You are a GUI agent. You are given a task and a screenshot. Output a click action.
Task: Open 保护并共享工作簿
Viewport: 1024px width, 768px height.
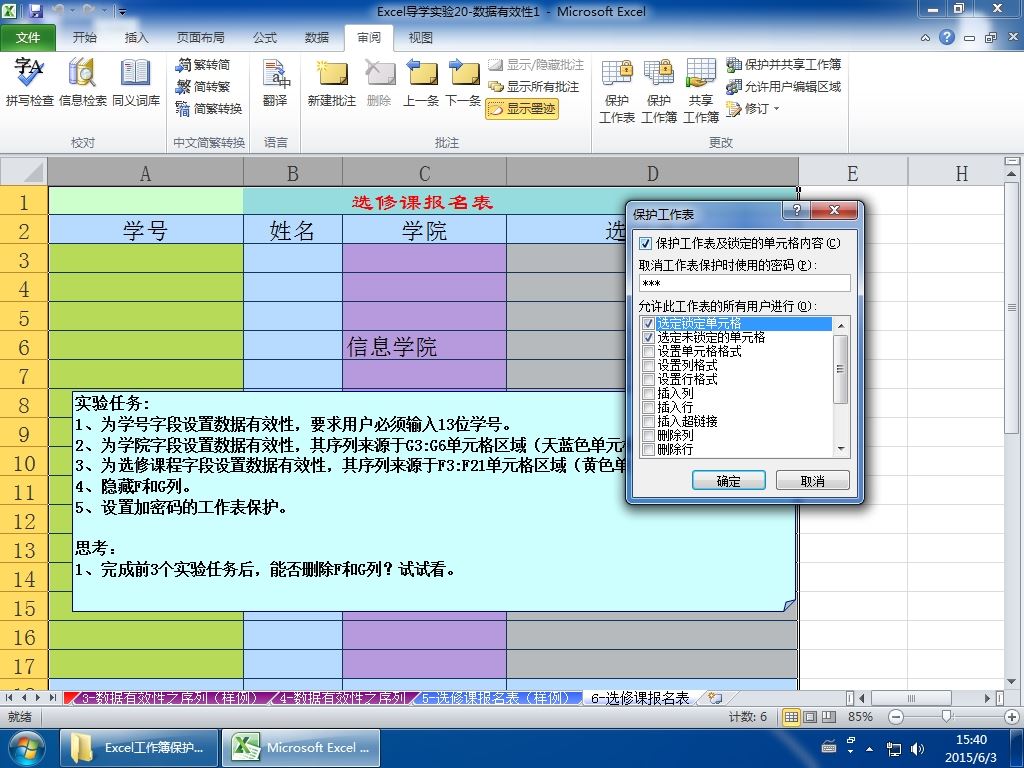tap(784, 65)
